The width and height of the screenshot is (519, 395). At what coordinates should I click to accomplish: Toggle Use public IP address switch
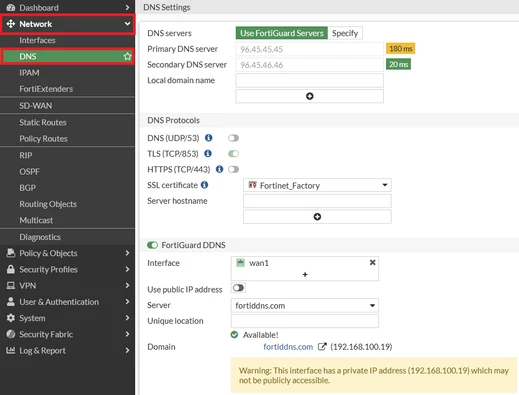pos(238,288)
